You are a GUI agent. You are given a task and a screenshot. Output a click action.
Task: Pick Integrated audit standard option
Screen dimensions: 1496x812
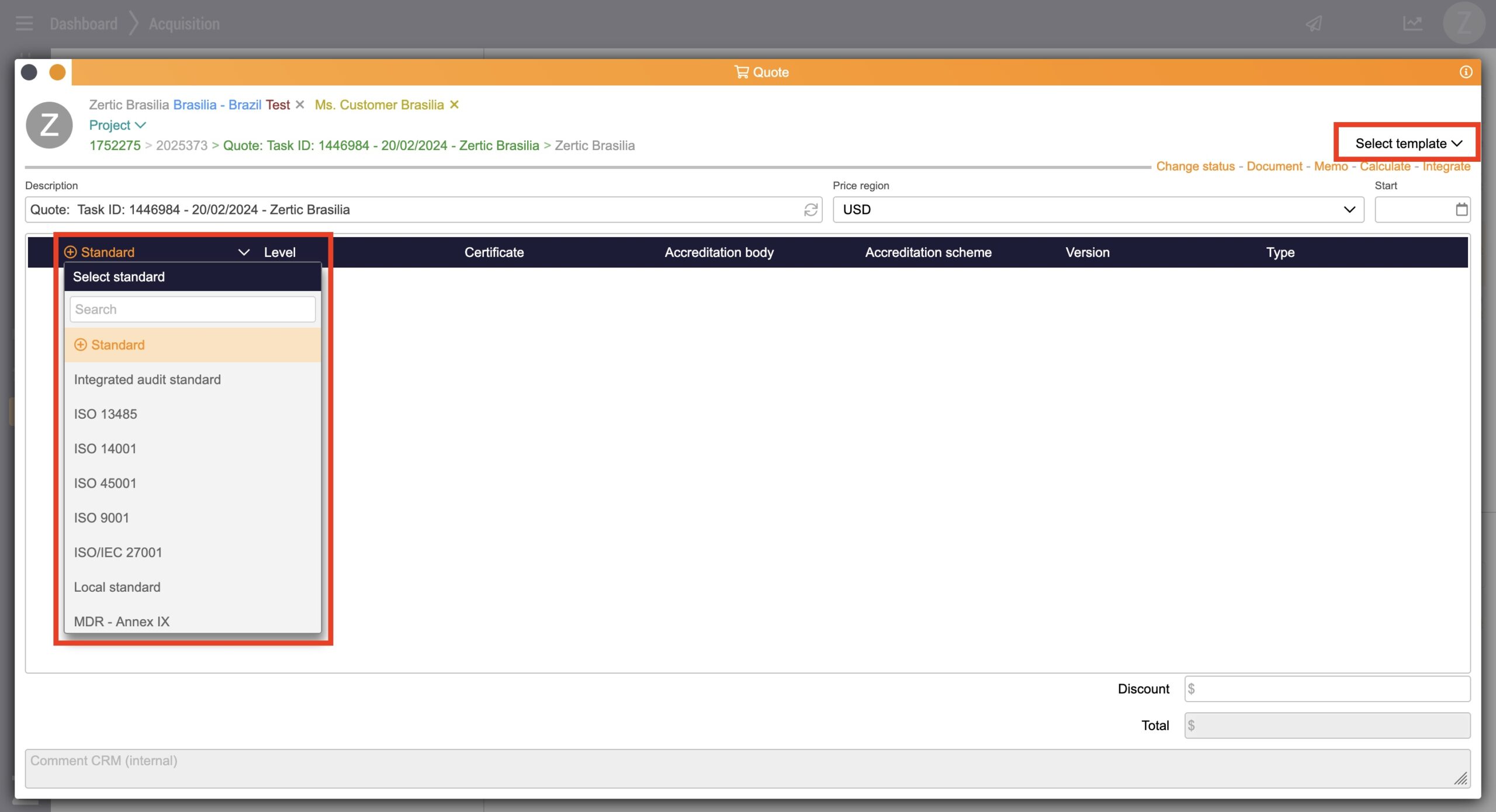click(x=147, y=380)
